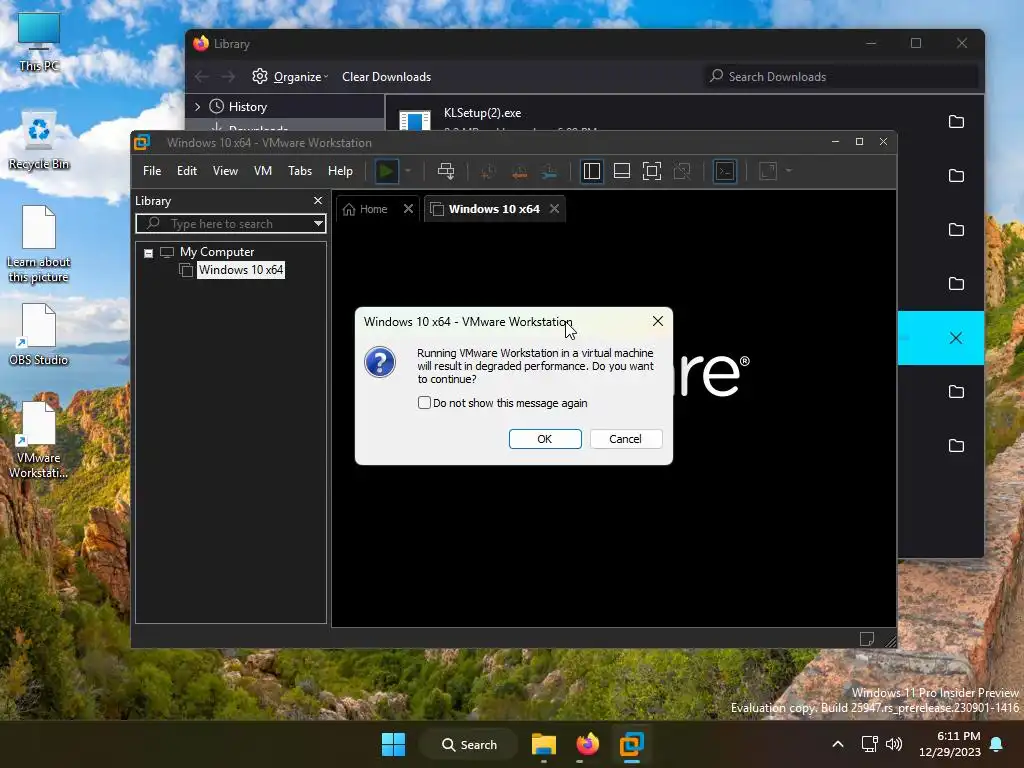1024x768 pixels.
Task: Click the Unity mode toolbar icon
Action: pos(682,171)
